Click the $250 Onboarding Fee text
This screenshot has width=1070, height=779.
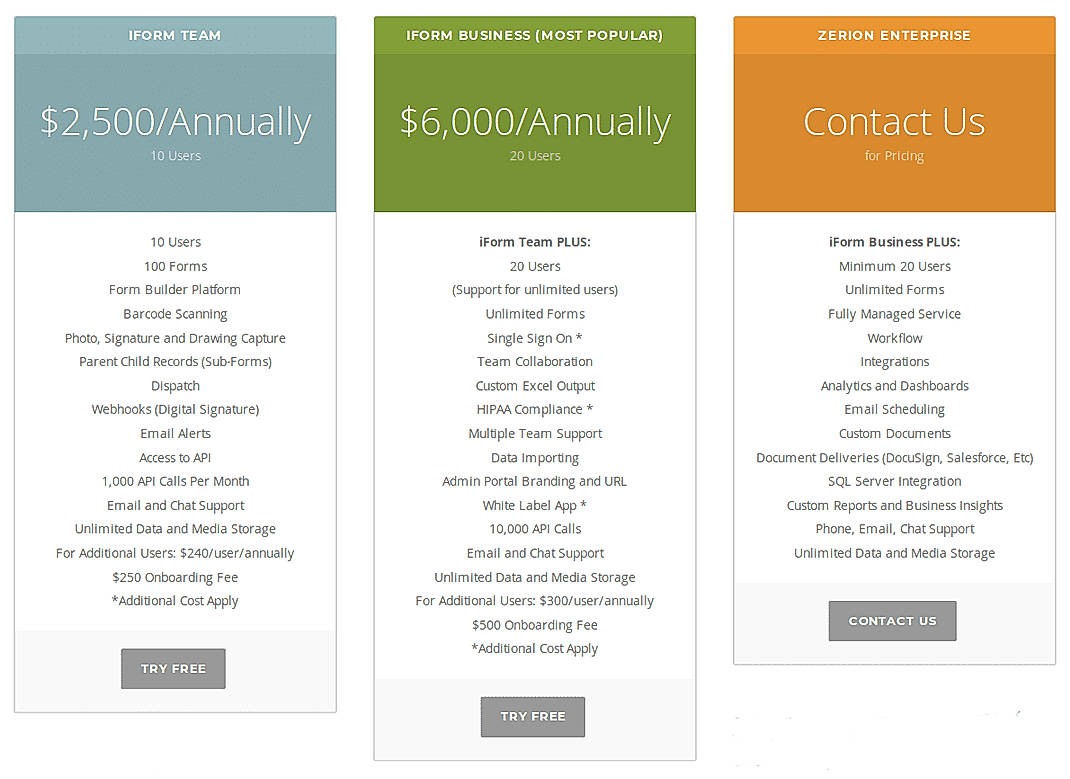click(175, 577)
